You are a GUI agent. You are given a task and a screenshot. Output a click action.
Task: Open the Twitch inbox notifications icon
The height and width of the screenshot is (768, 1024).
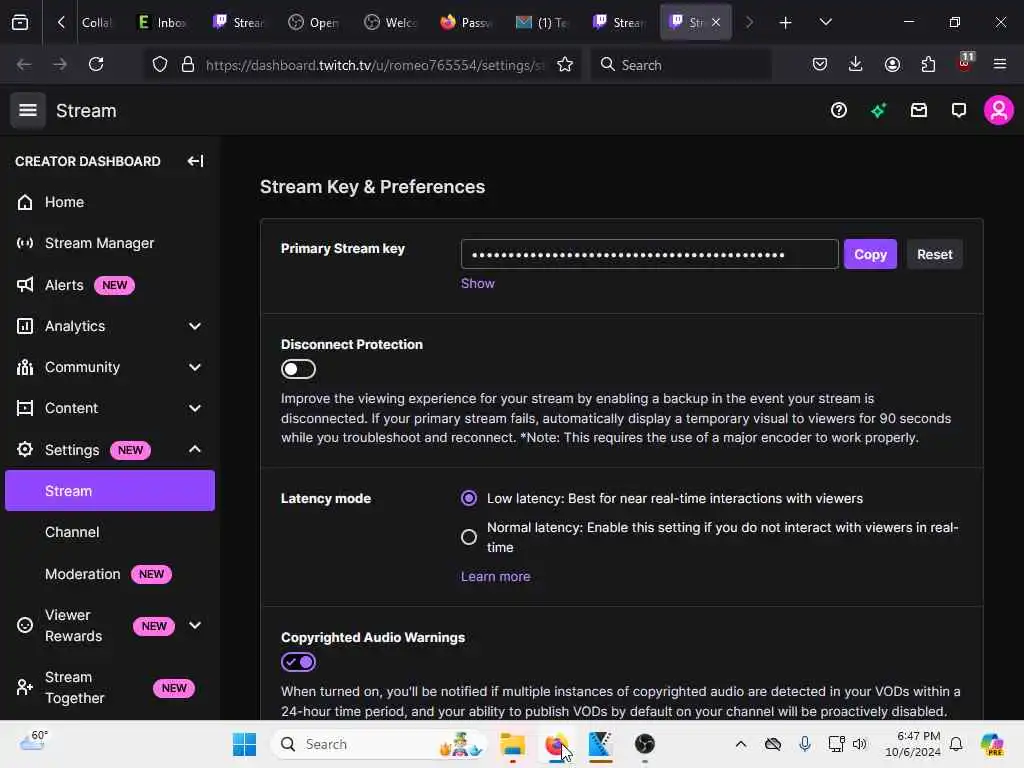pos(919,110)
